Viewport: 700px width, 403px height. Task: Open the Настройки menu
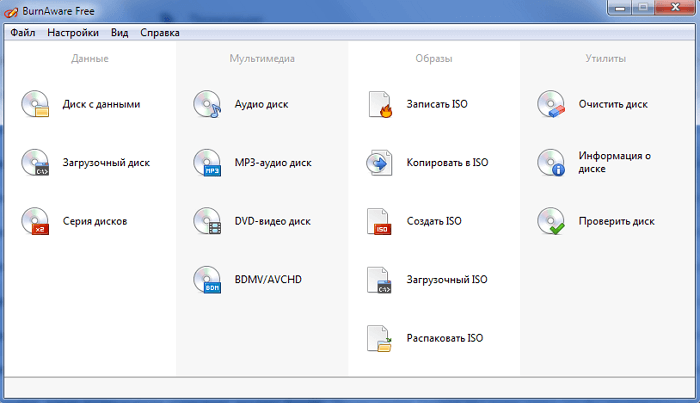(x=72, y=32)
